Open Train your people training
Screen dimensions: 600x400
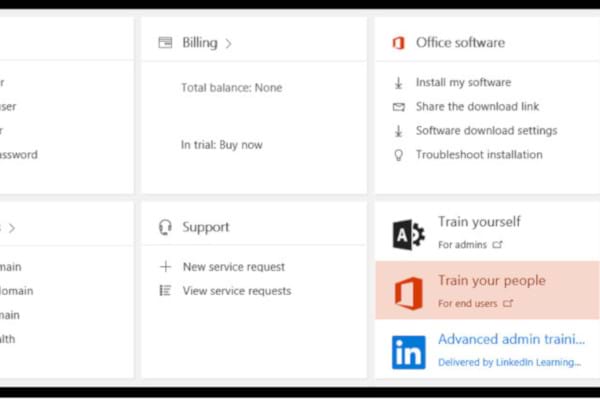[x=492, y=281]
